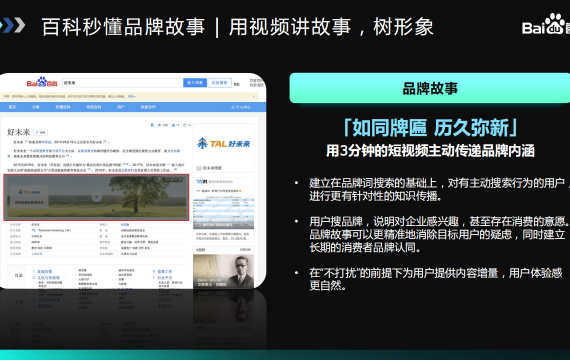Open the 好未来图册 album link
570x360 pixels.
tap(209, 168)
